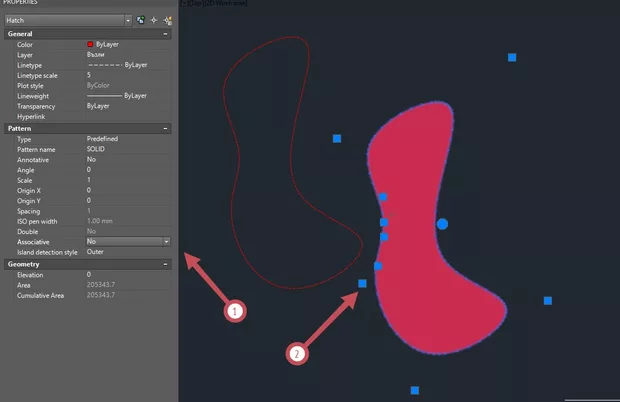This screenshot has width=620, height=402.
Task: Click the round grip on the hatch
Action: 442,224
